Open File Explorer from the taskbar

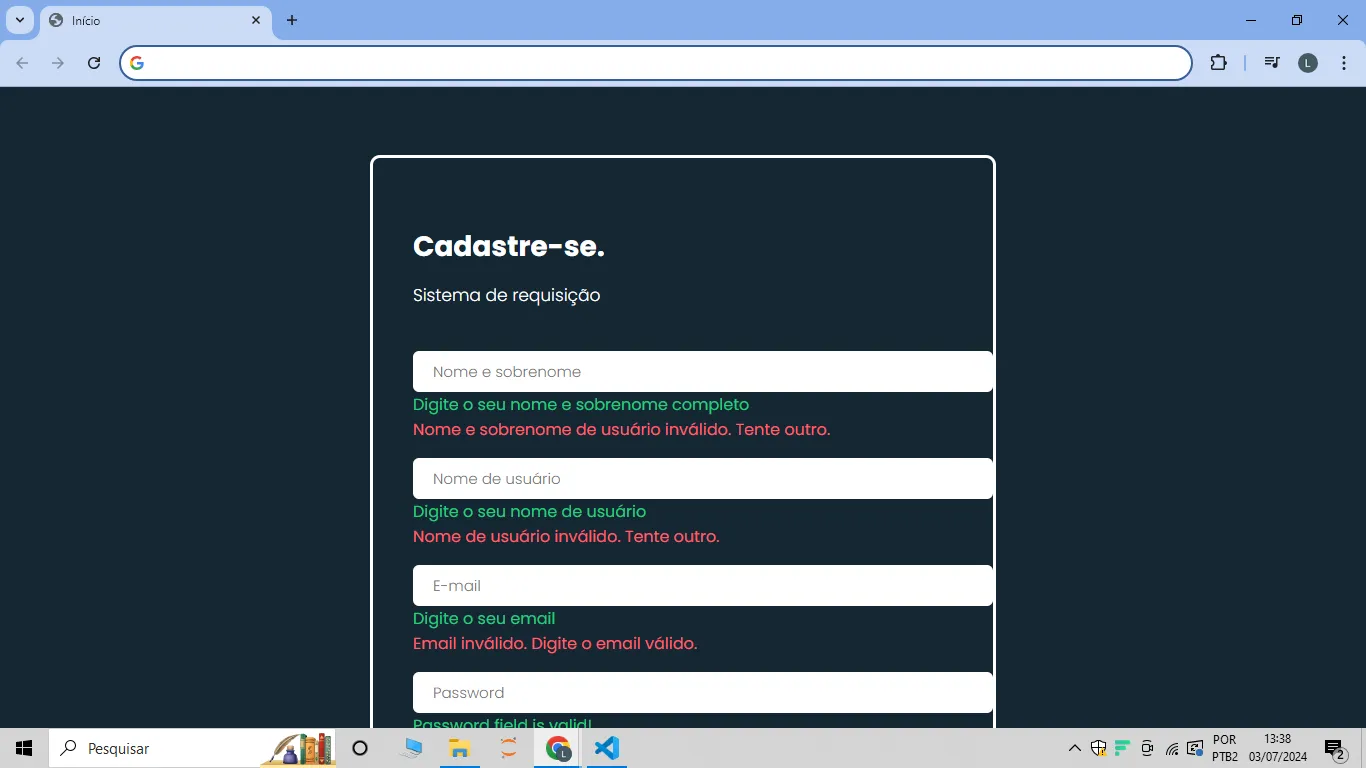(x=459, y=748)
